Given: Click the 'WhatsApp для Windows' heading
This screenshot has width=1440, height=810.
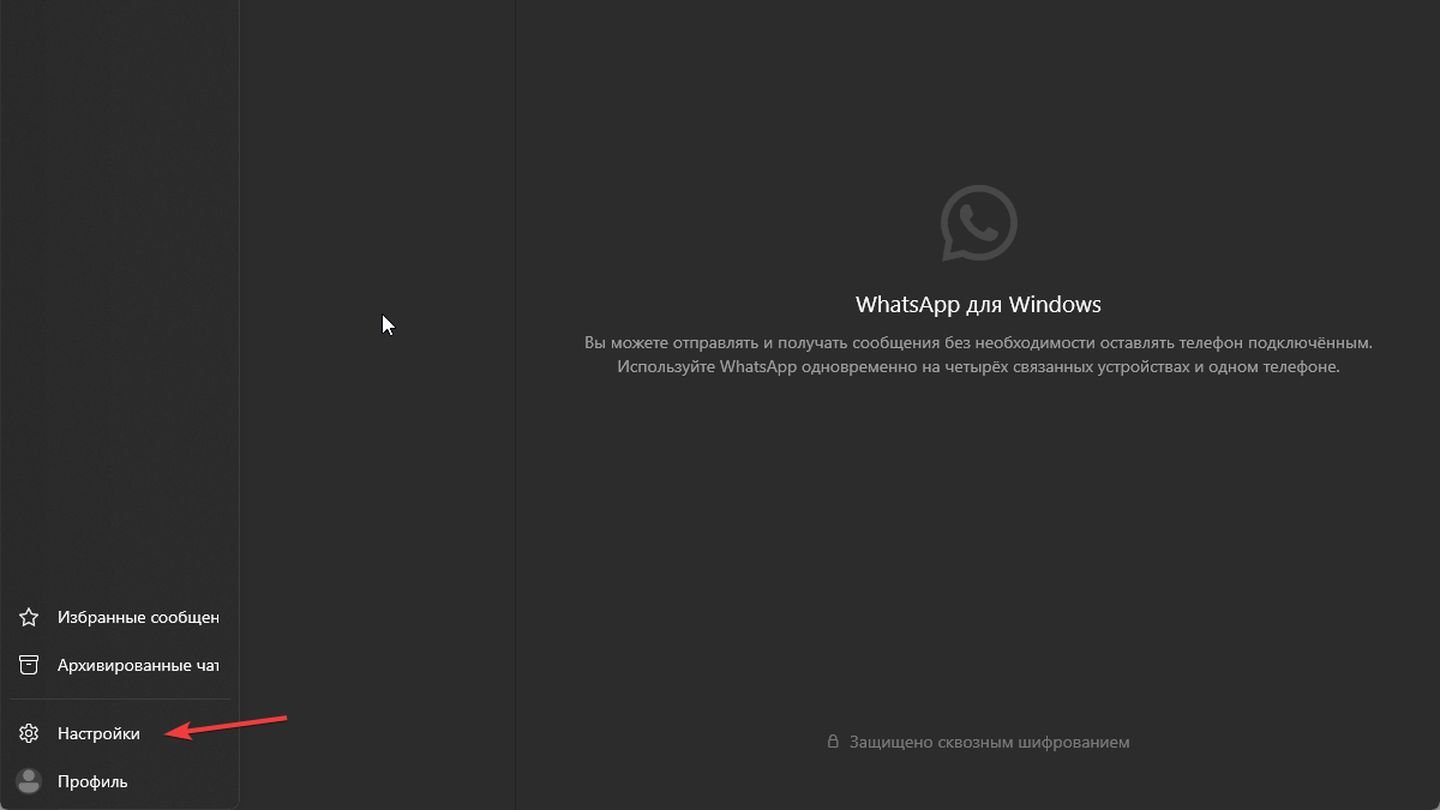Looking at the screenshot, I should coord(978,304).
